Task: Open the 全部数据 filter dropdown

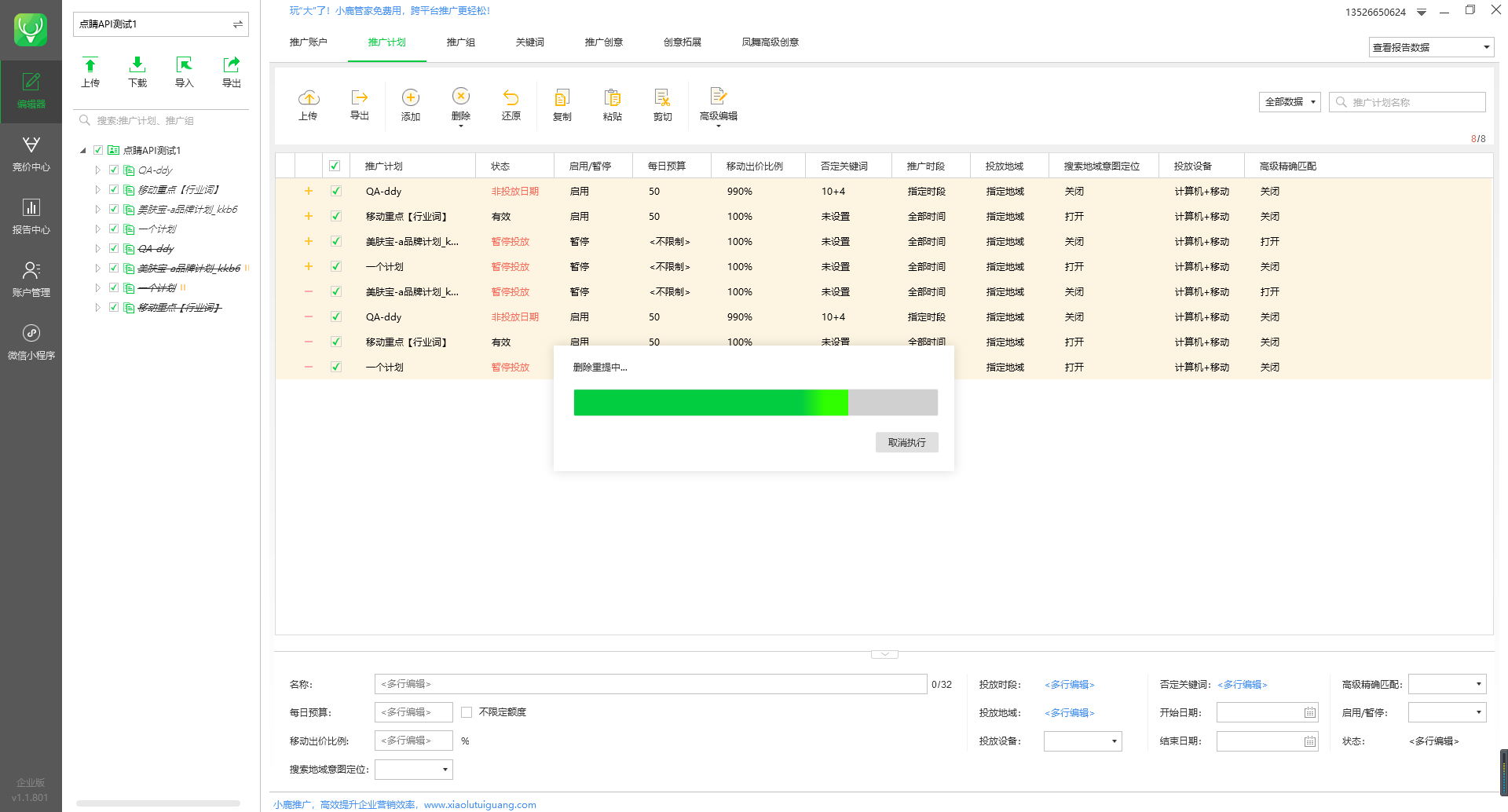Action: (1290, 102)
